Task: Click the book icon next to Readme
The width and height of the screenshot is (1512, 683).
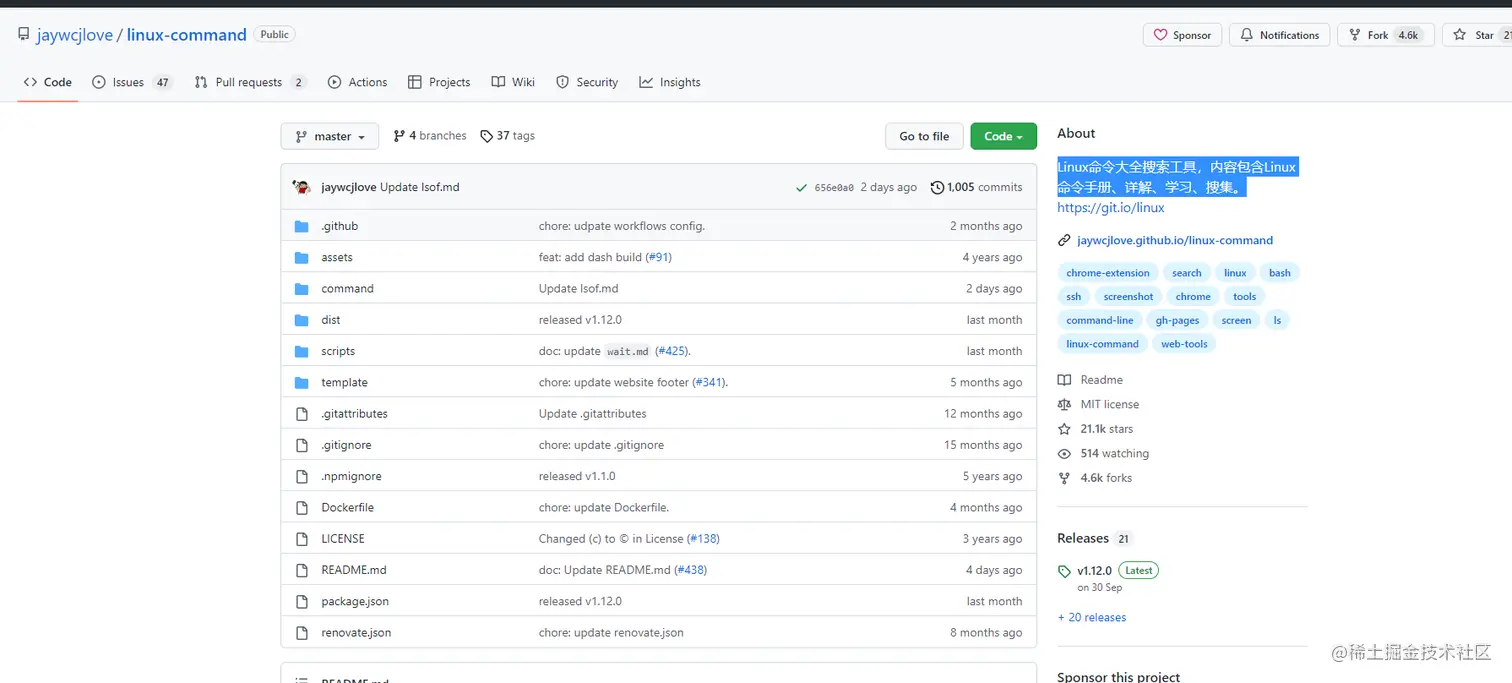Action: click(1064, 380)
